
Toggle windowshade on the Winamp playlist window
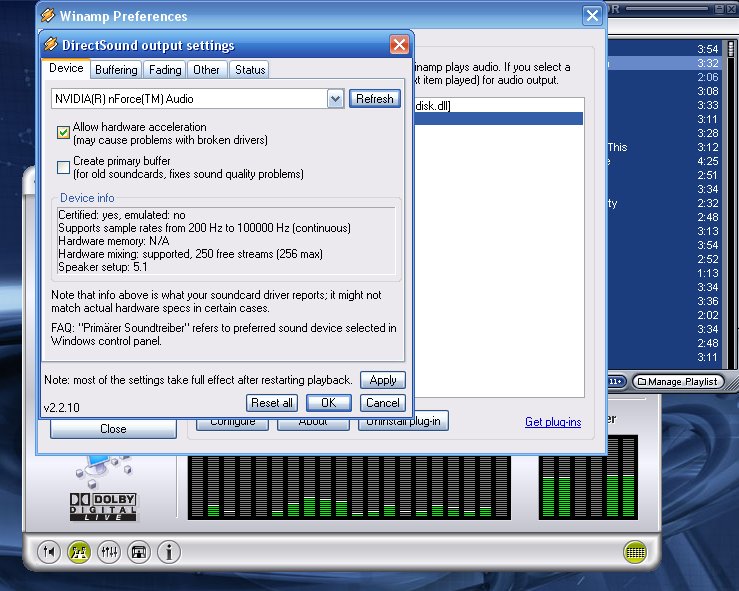[719, 8]
